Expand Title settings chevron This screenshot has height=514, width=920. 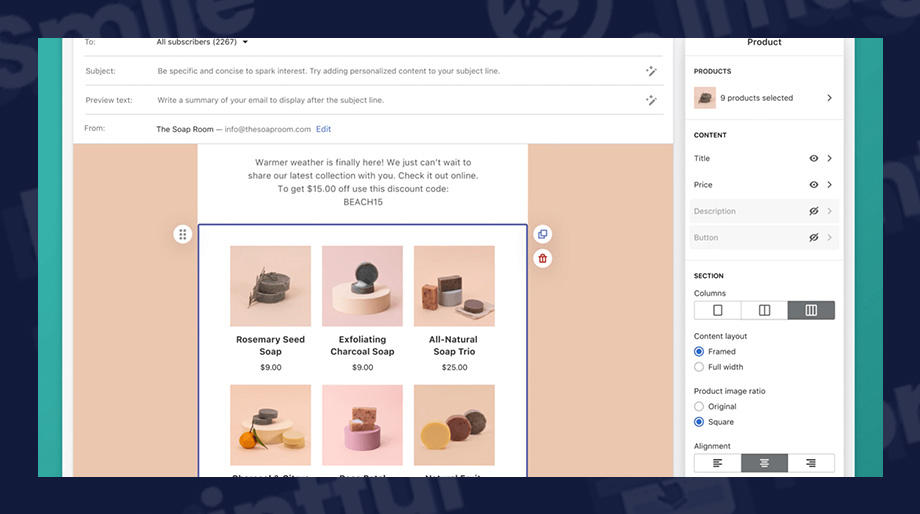pos(829,158)
